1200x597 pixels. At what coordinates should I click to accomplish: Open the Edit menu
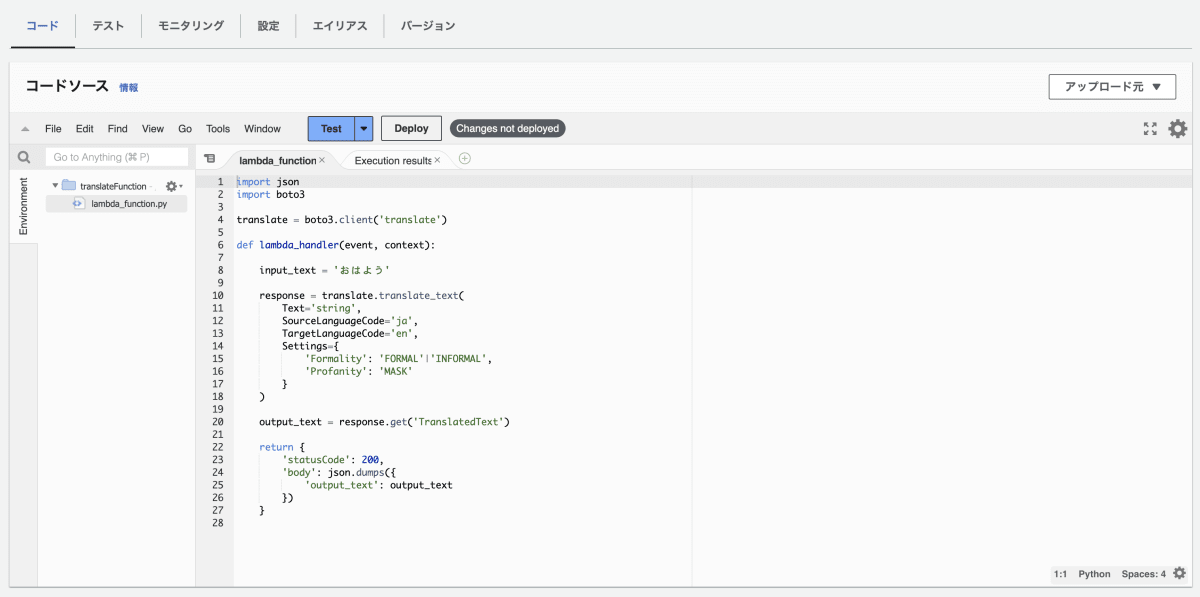click(84, 129)
